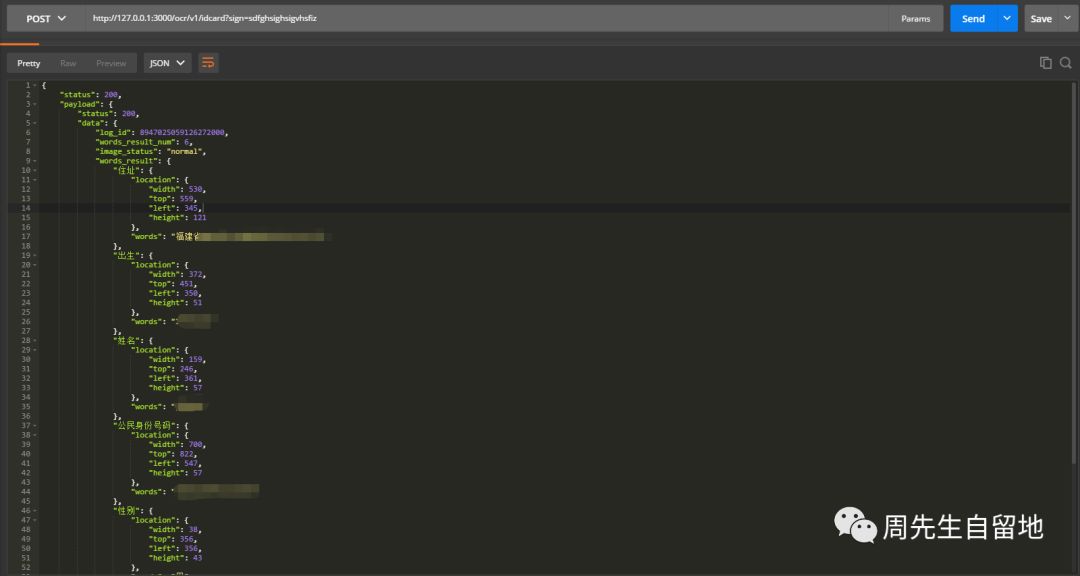Toggle line wrap icon in response toolbar

(208, 63)
